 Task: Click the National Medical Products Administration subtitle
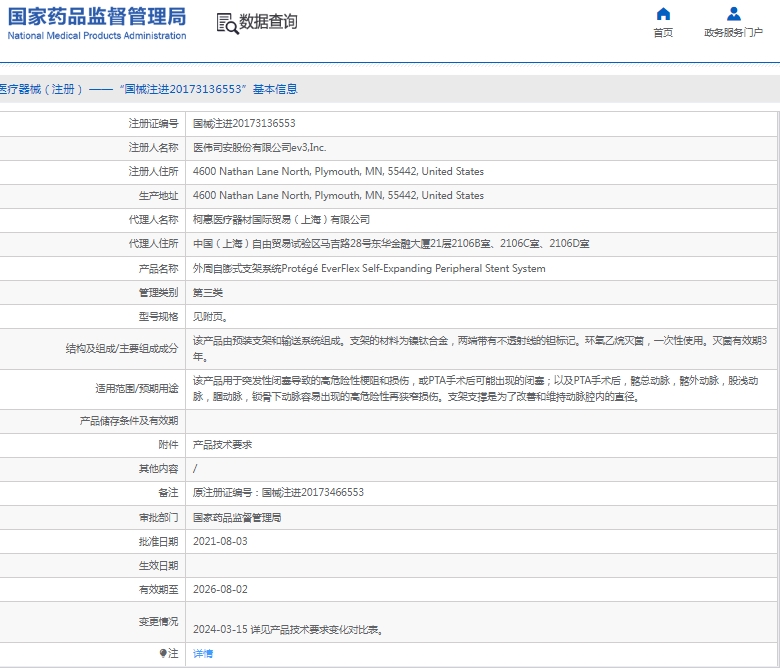pos(97,36)
